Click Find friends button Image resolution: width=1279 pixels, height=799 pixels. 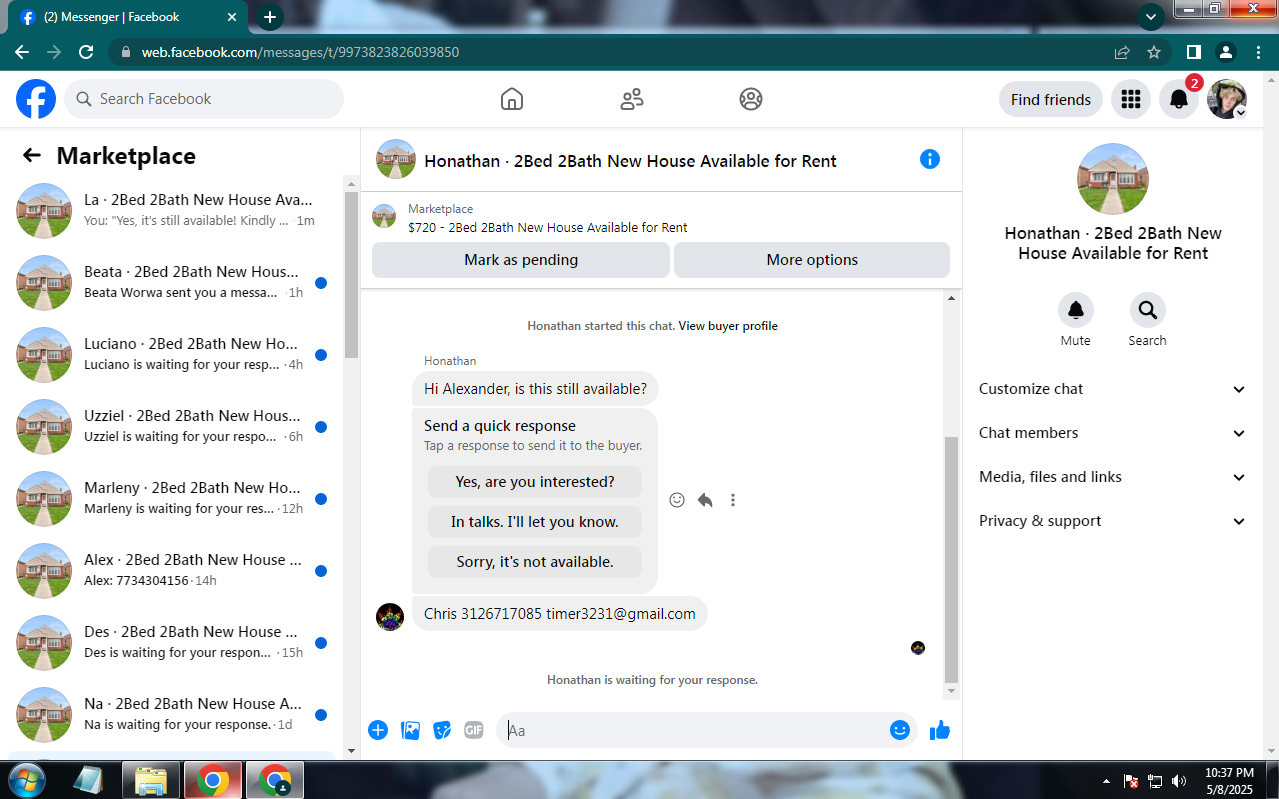[1051, 99]
